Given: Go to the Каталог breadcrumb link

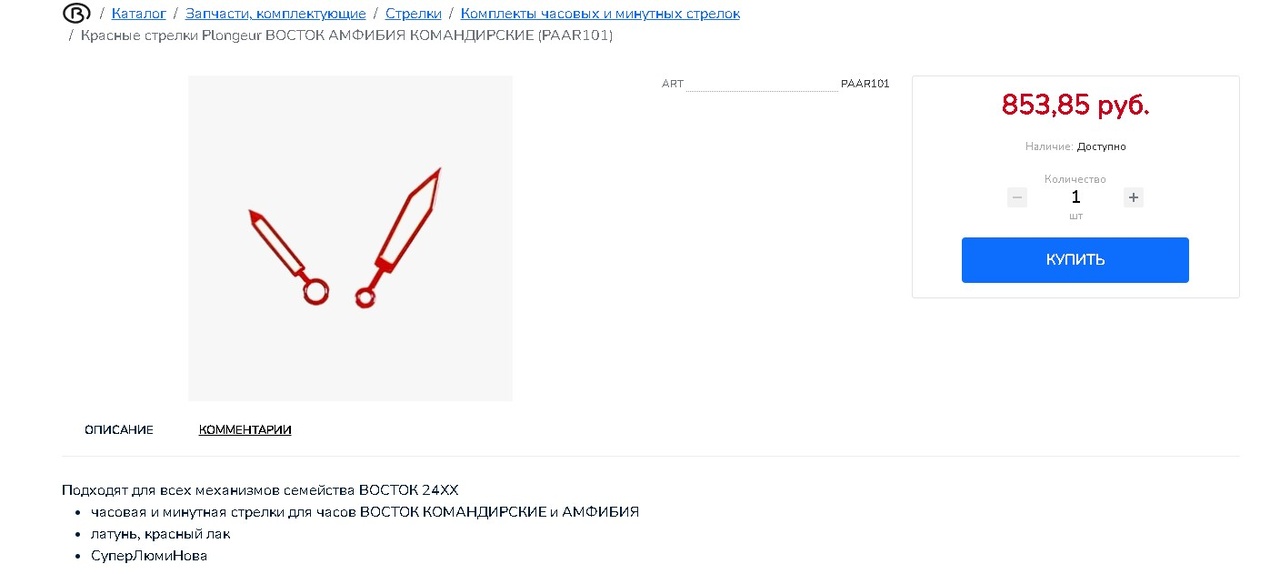Looking at the screenshot, I should 139,14.
